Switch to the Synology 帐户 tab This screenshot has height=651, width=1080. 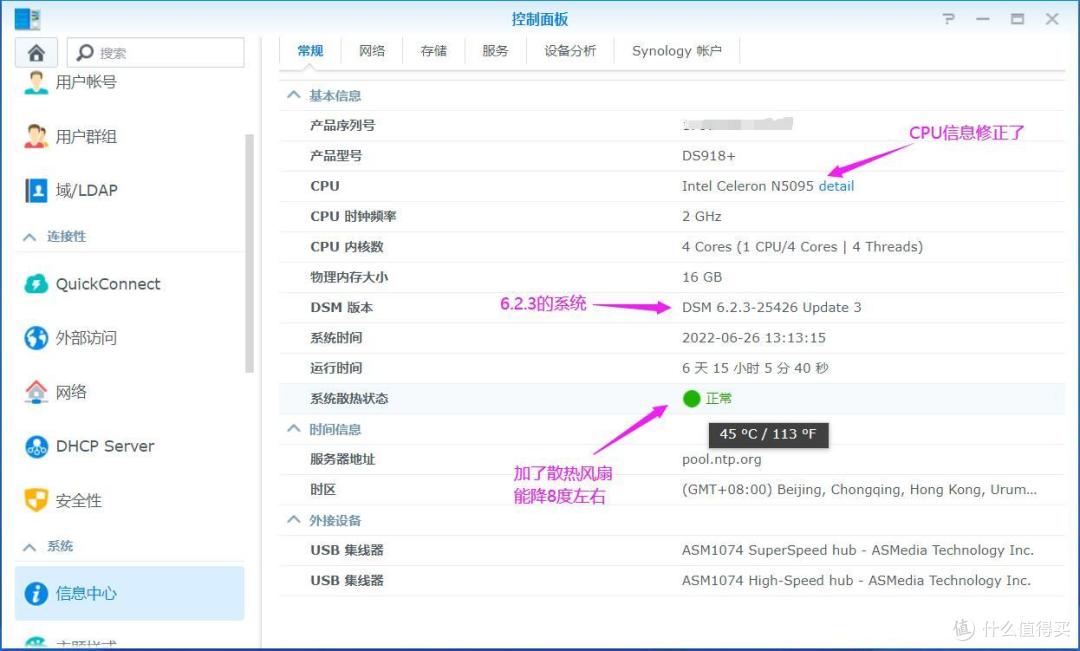click(x=676, y=51)
